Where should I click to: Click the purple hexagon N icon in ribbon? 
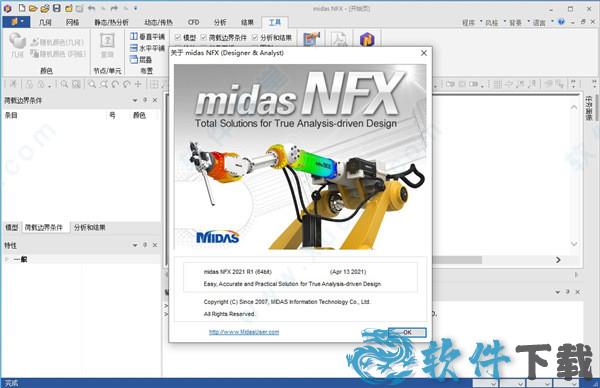[x=367, y=39]
